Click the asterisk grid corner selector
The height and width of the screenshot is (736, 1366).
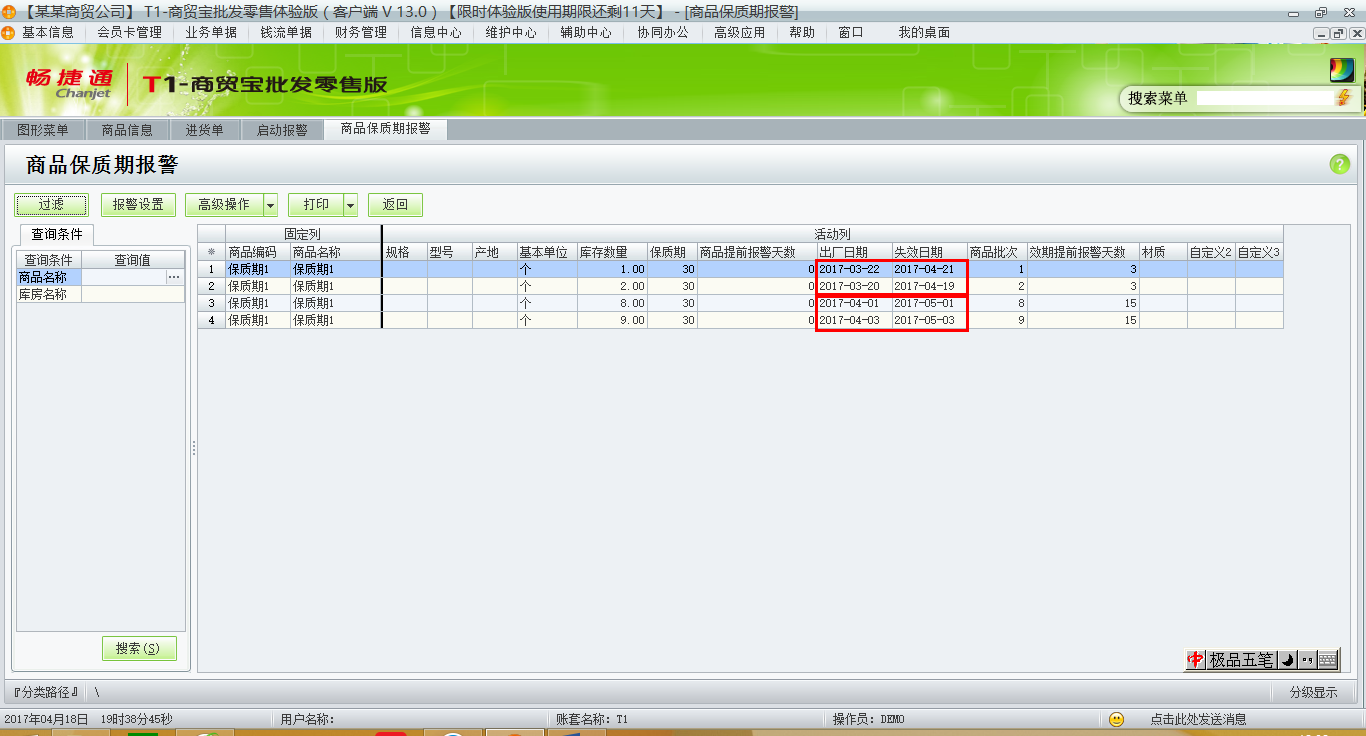[x=211, y=252]
